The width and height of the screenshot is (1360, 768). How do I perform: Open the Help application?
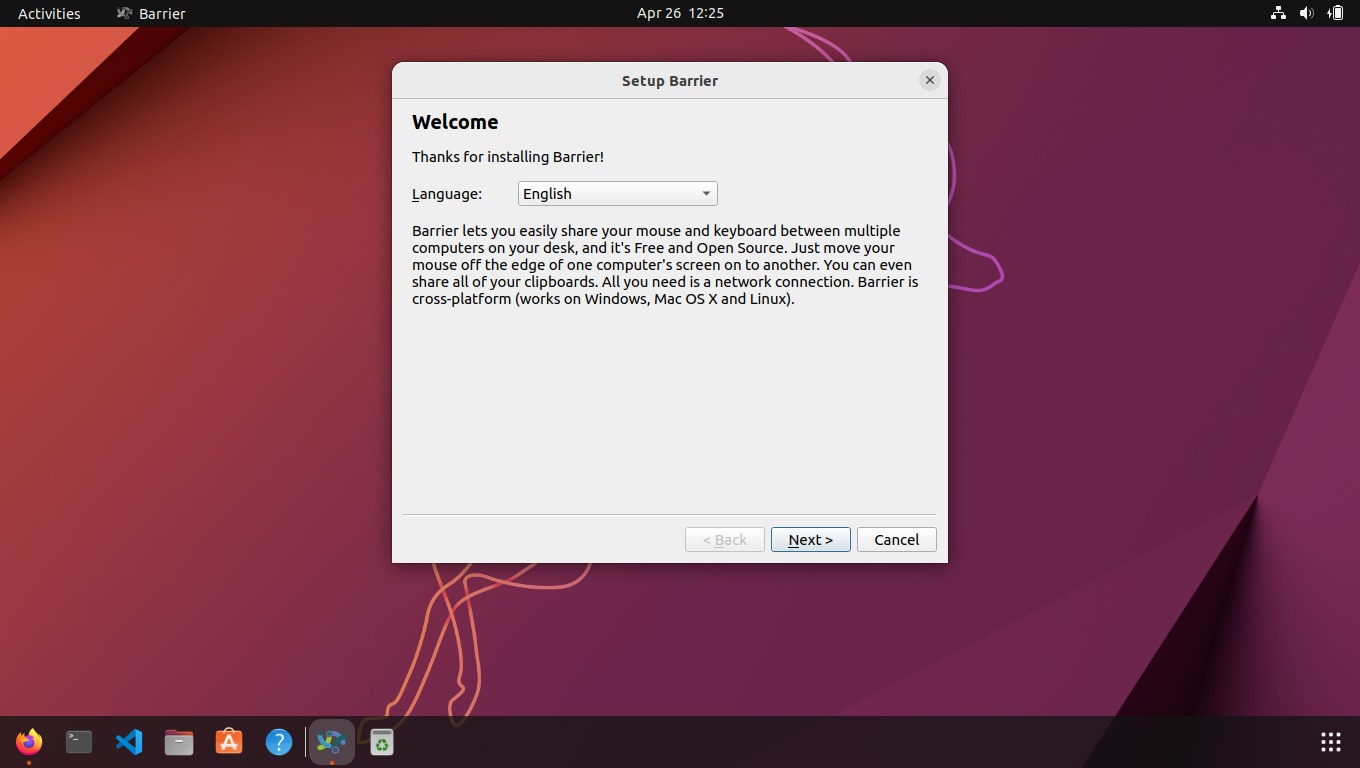point(278,742)
